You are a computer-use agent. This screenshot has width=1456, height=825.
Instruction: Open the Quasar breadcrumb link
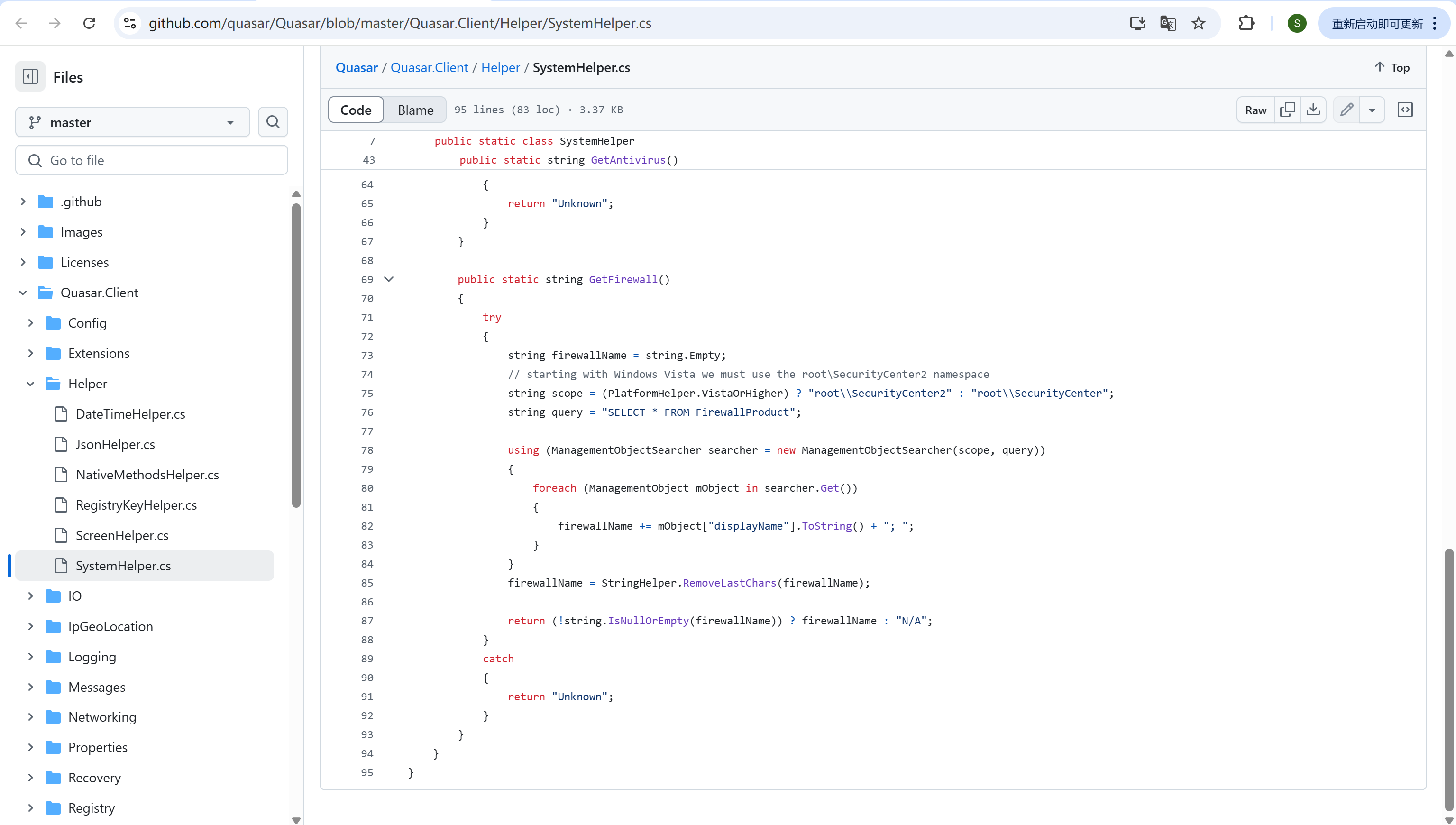(357, 67)
